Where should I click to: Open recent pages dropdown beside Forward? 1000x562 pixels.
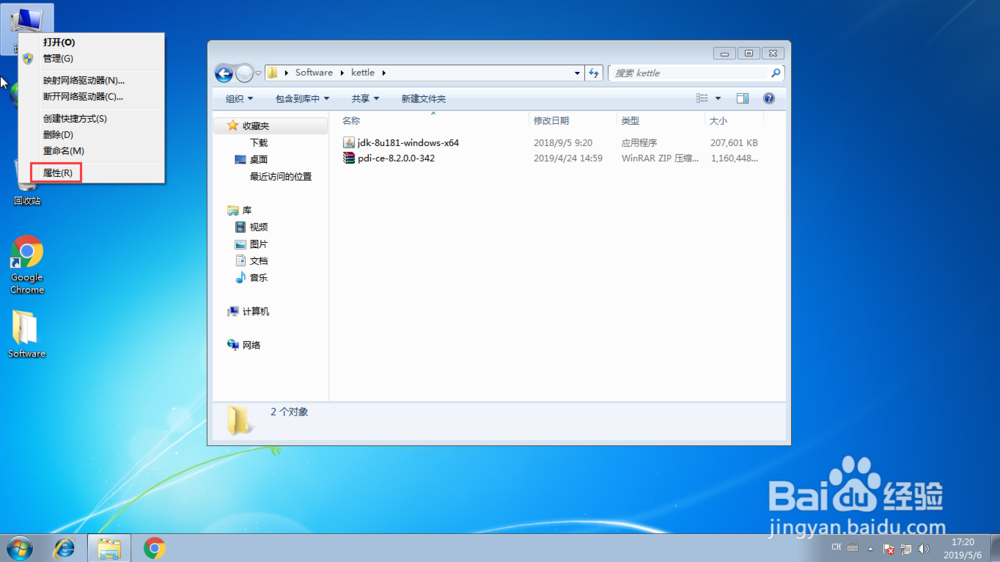[x=258, y=73]
